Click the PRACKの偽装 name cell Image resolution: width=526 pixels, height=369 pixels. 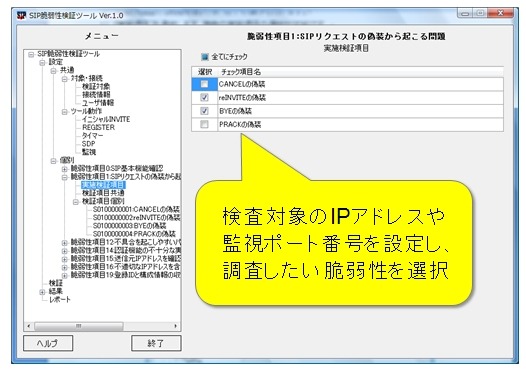click(x=361, y=124)
